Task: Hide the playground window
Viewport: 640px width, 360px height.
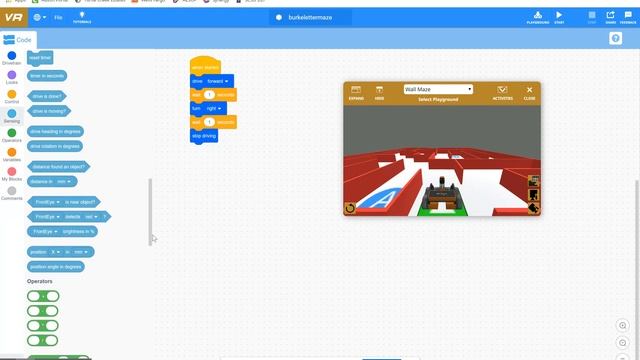Action: [379, 93]
